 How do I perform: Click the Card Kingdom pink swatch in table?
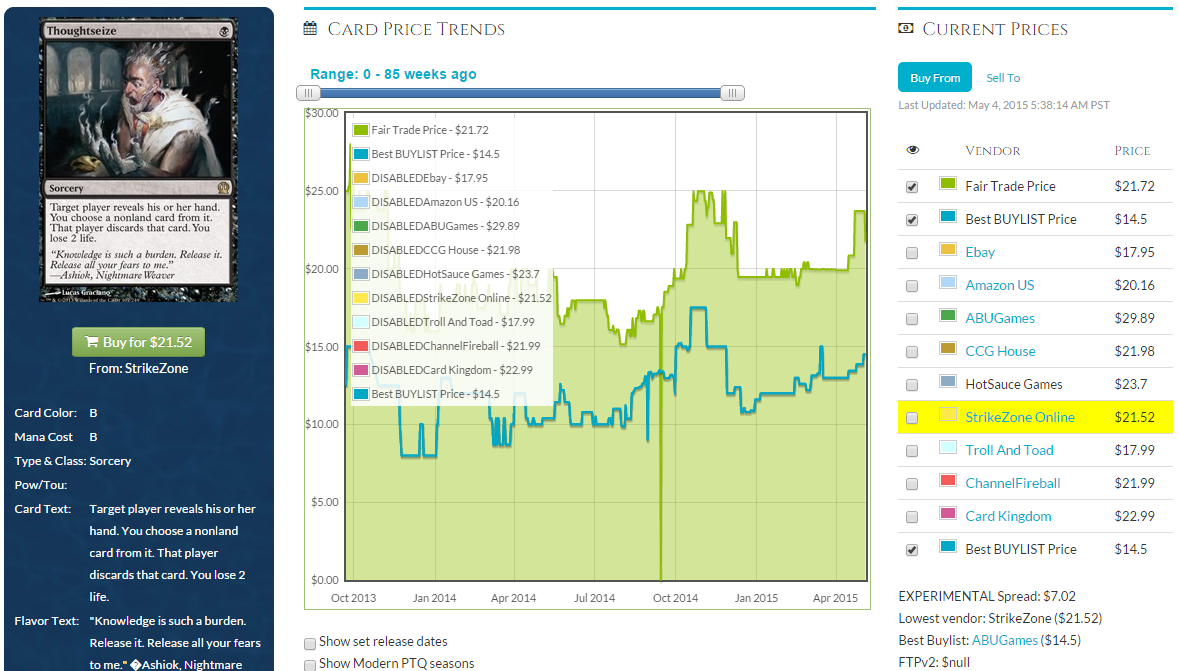click(x=947, y=513)
